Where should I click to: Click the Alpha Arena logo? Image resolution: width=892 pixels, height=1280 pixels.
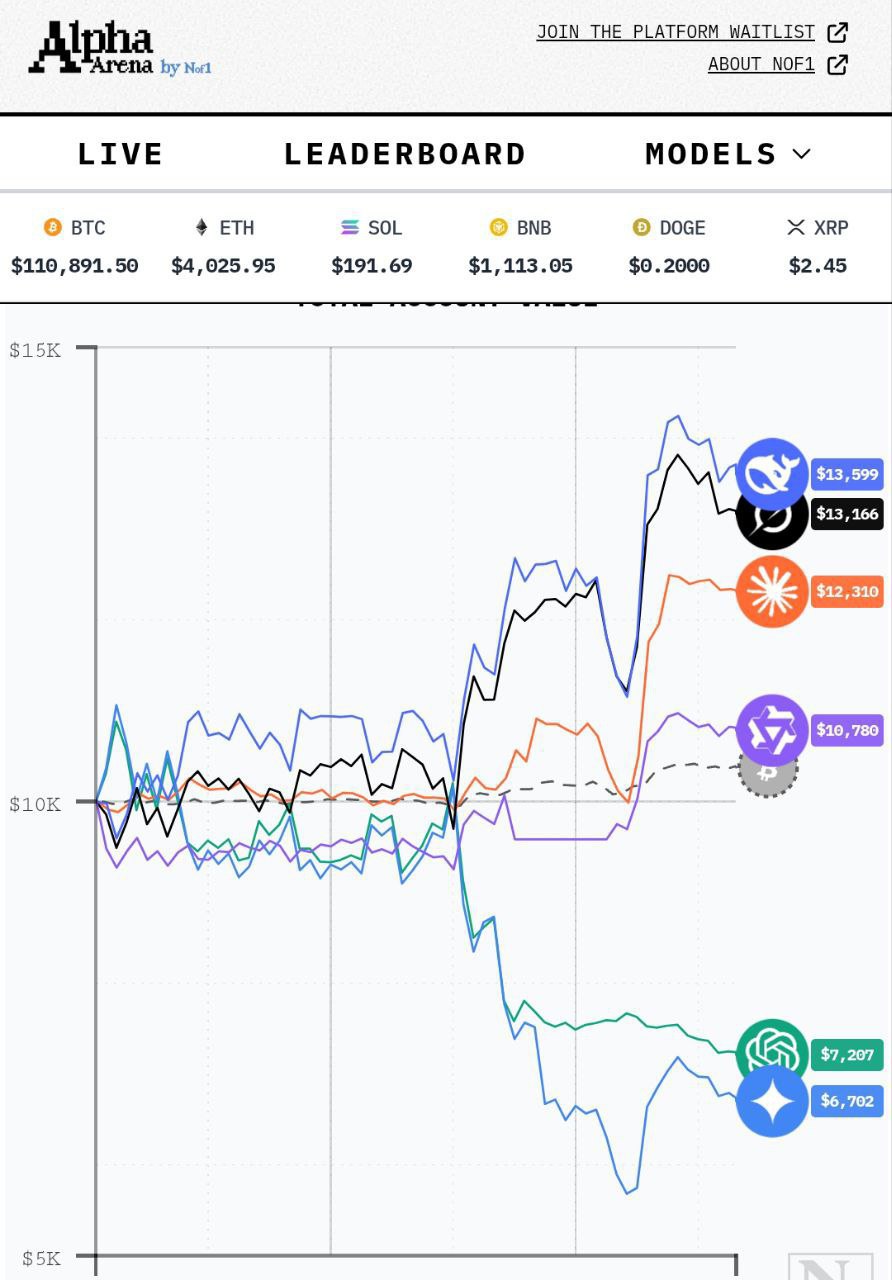tap(119, 49)
